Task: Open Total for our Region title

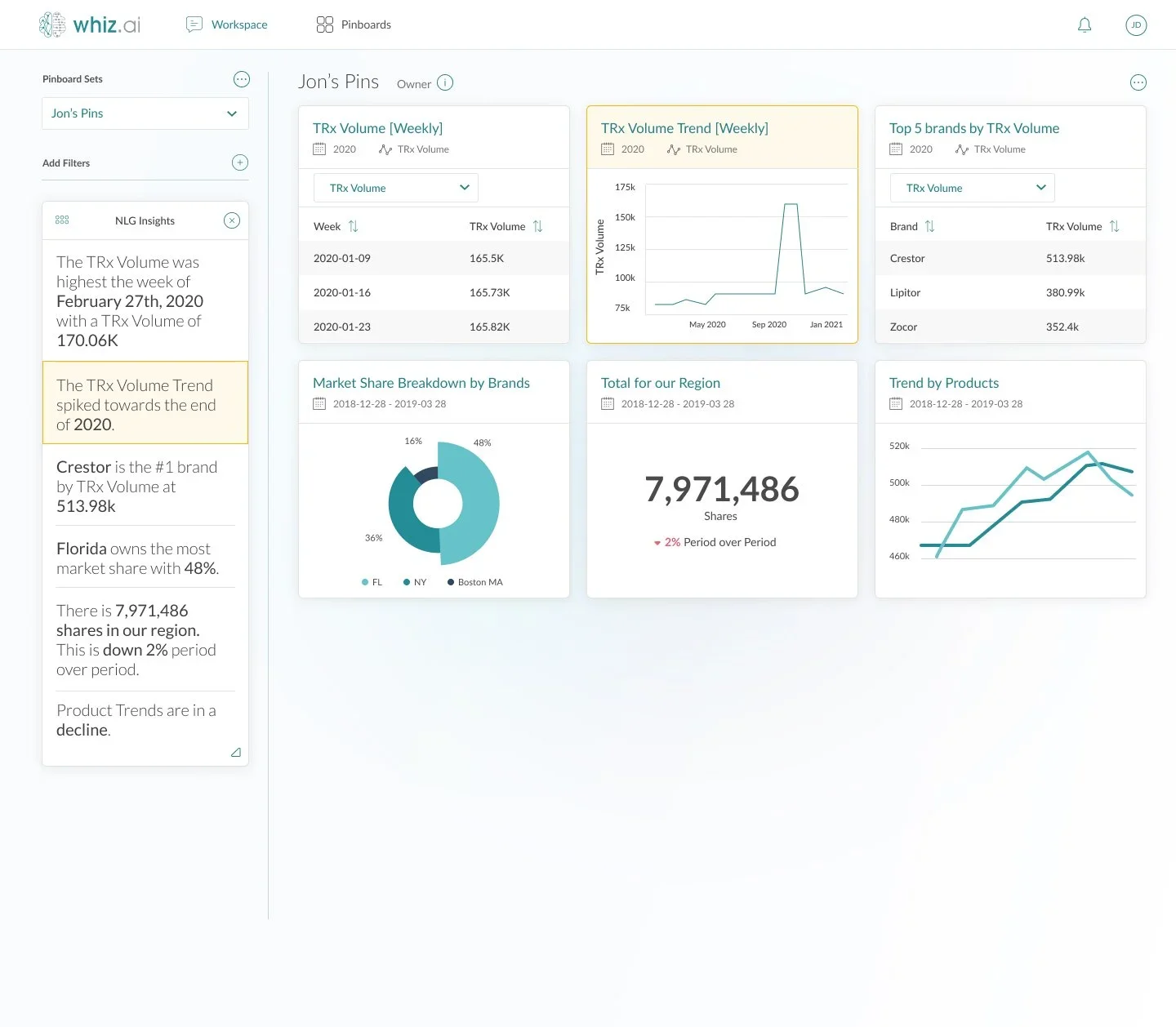Action: click(661, 383)
